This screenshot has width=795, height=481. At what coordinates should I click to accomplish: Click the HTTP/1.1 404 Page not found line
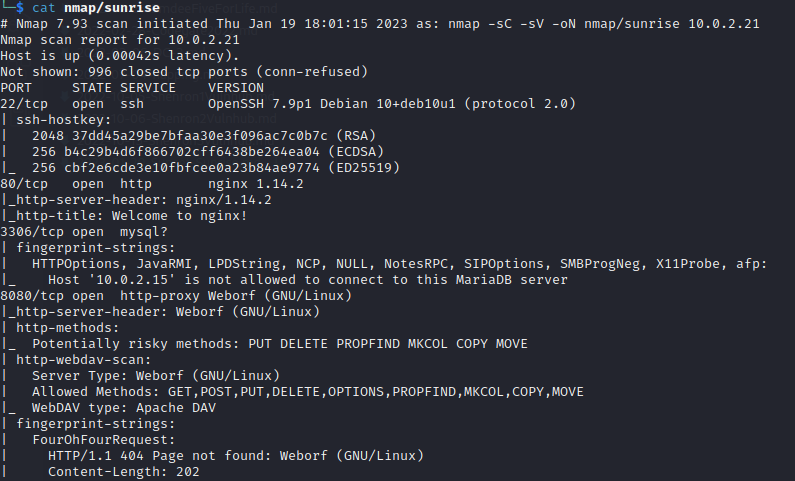(x=236, y=456)
